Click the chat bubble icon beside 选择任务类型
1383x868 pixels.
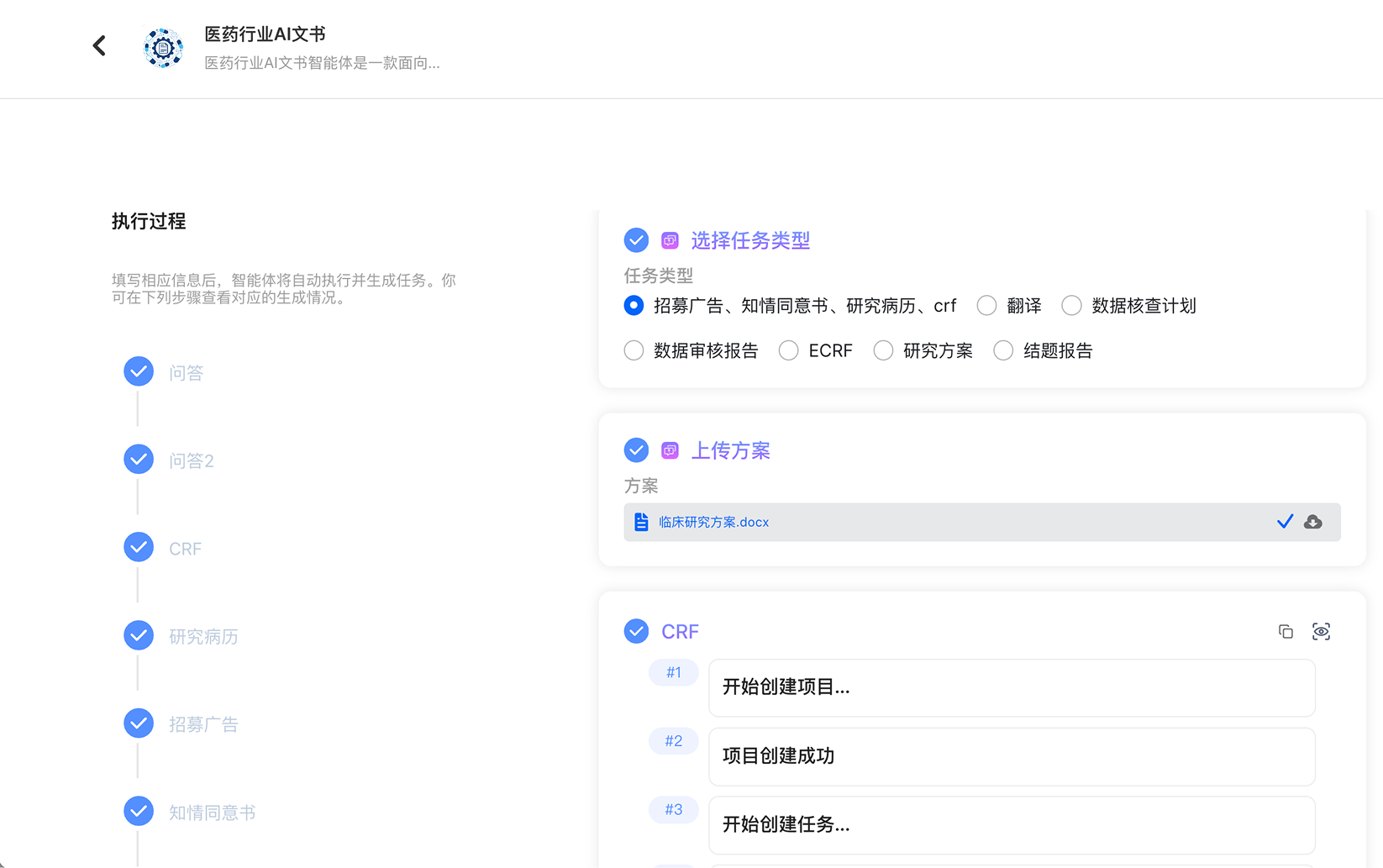[670, 240]
